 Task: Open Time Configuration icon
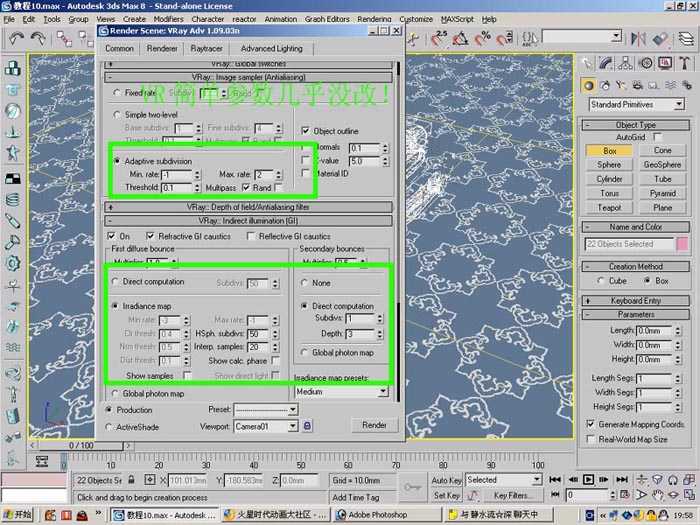click(x=625, y=495)
